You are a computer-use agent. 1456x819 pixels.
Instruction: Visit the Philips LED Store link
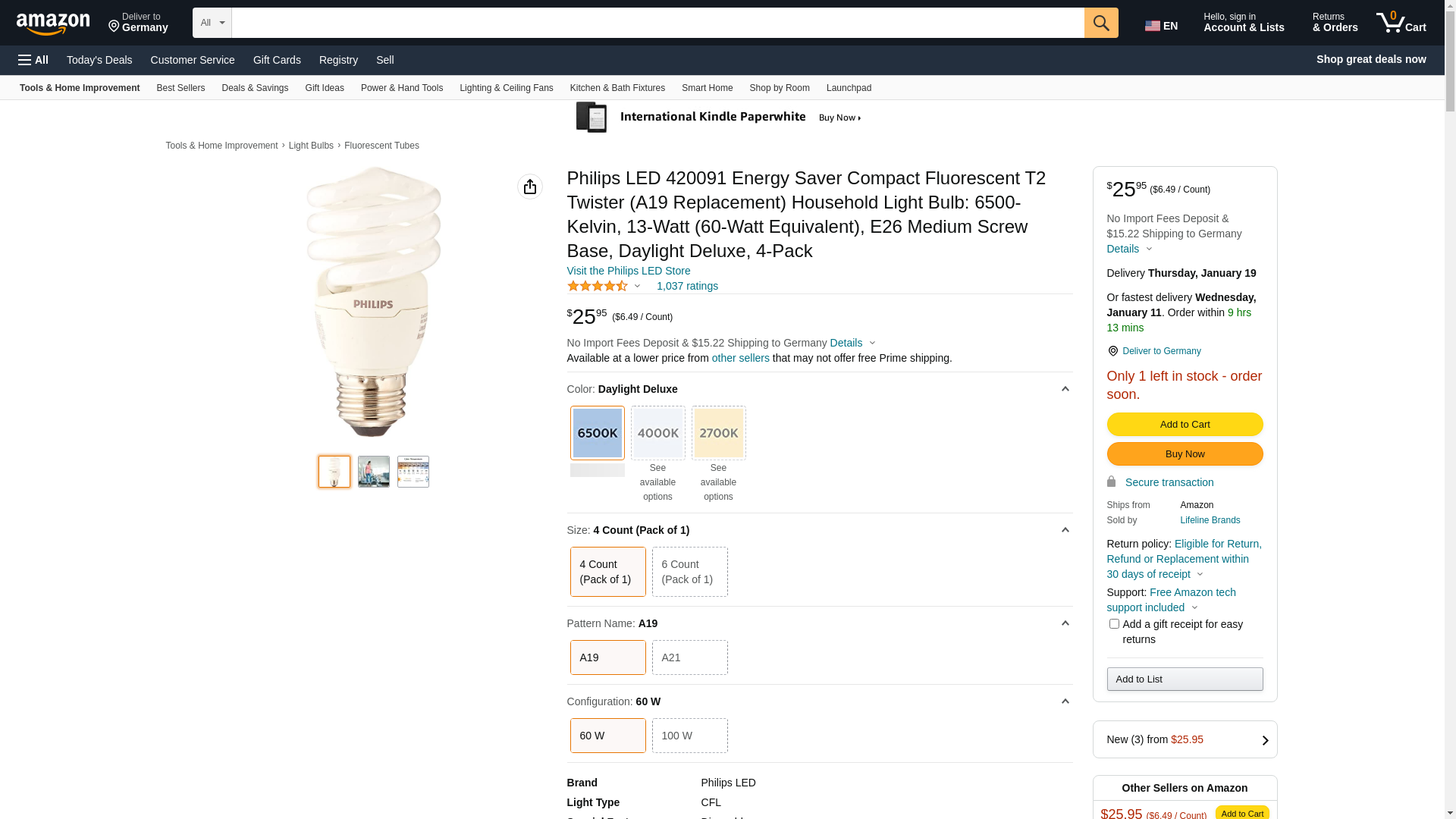tap(629, 271)
